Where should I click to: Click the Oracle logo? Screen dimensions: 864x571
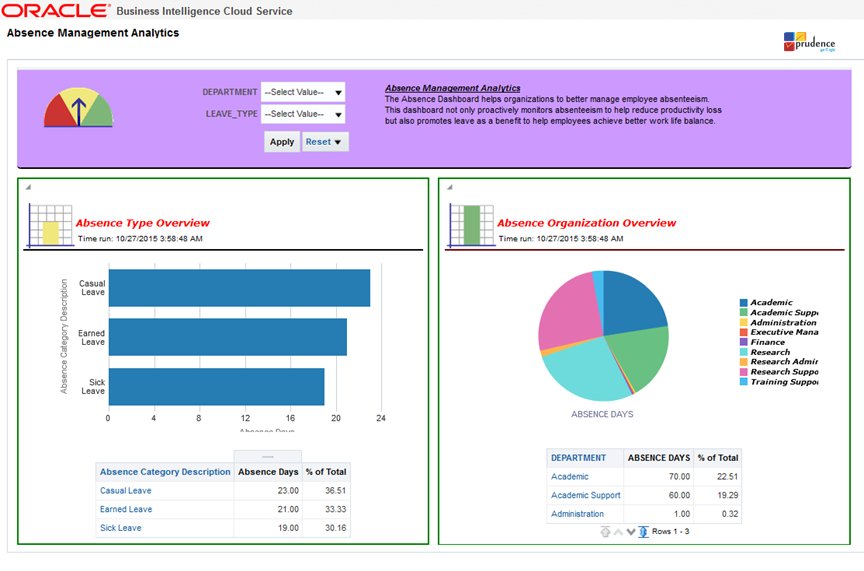(56, 10)
